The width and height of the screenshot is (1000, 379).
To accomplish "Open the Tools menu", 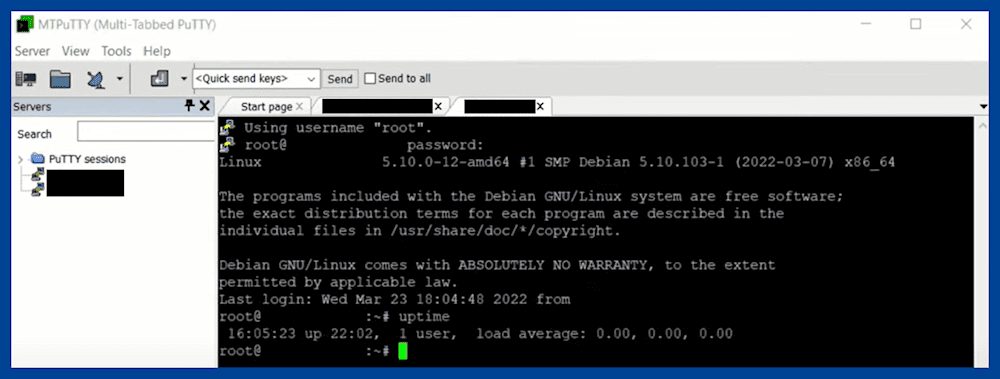I will point(116,51).
